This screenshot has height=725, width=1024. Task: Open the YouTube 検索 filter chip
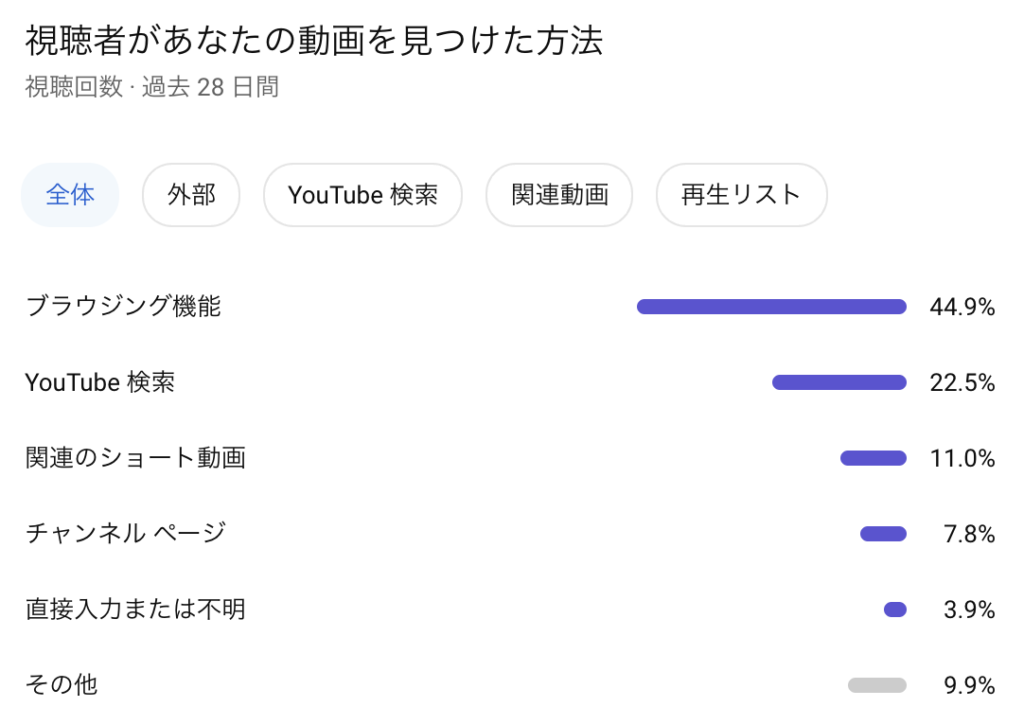click(x=362, y=195)
